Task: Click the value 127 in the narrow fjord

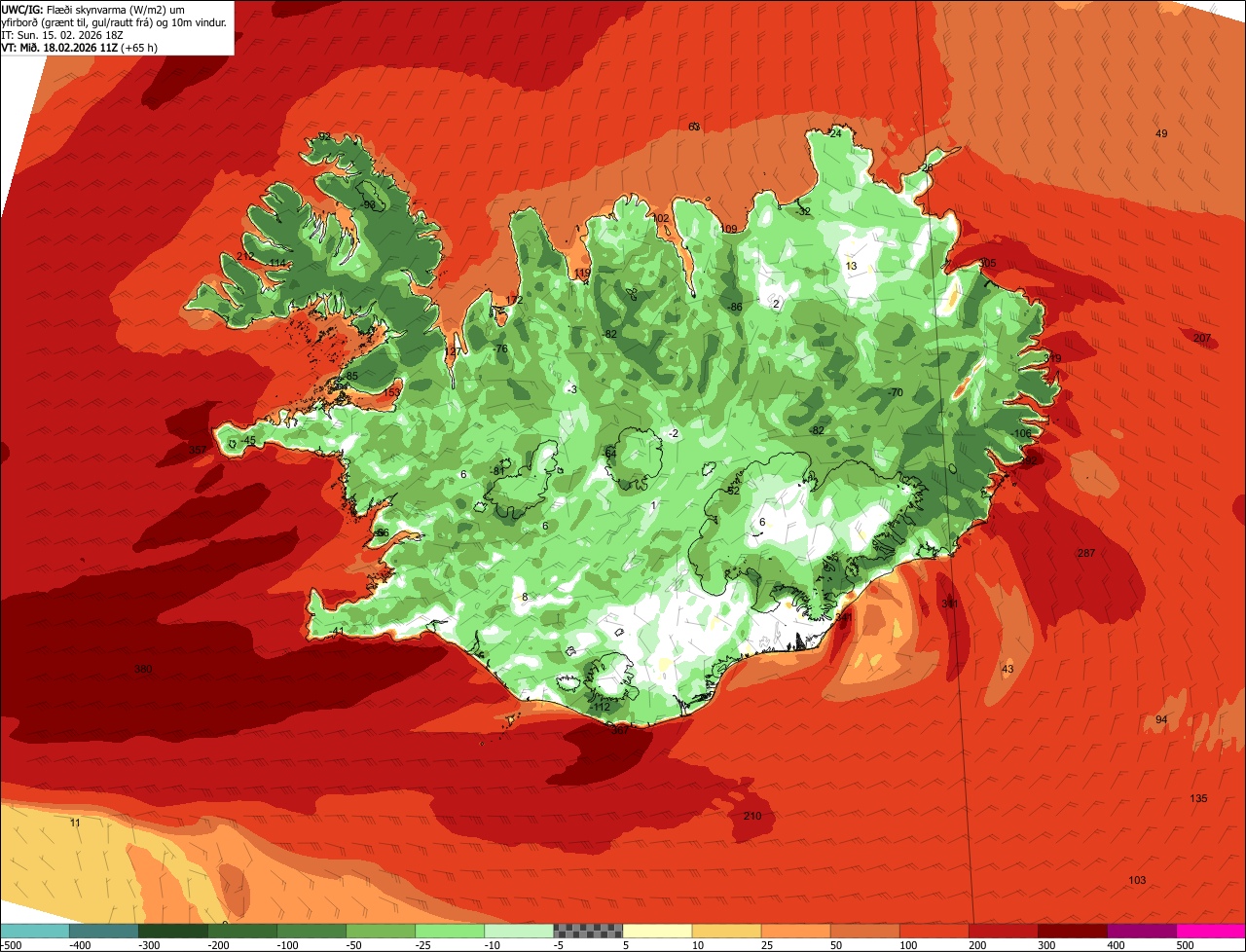Action: click(453, 351)
